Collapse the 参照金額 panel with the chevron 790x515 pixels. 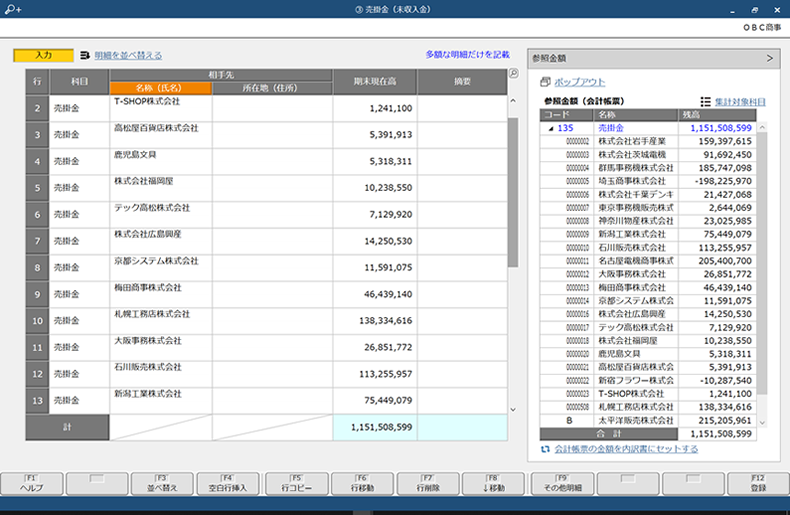pyautogui.click(x=770, y=59)
